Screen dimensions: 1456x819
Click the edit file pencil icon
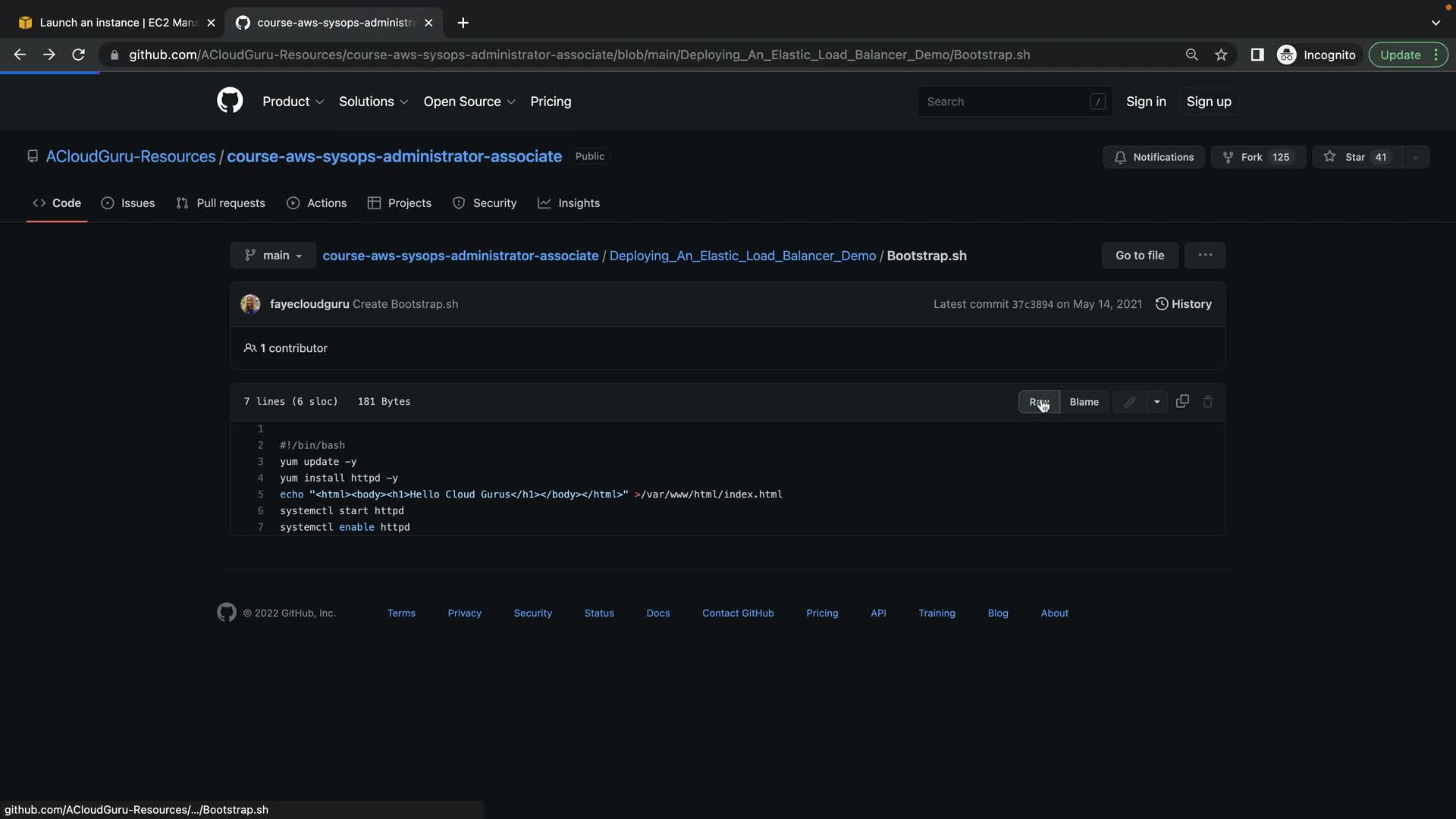(x=1129, y=402)
